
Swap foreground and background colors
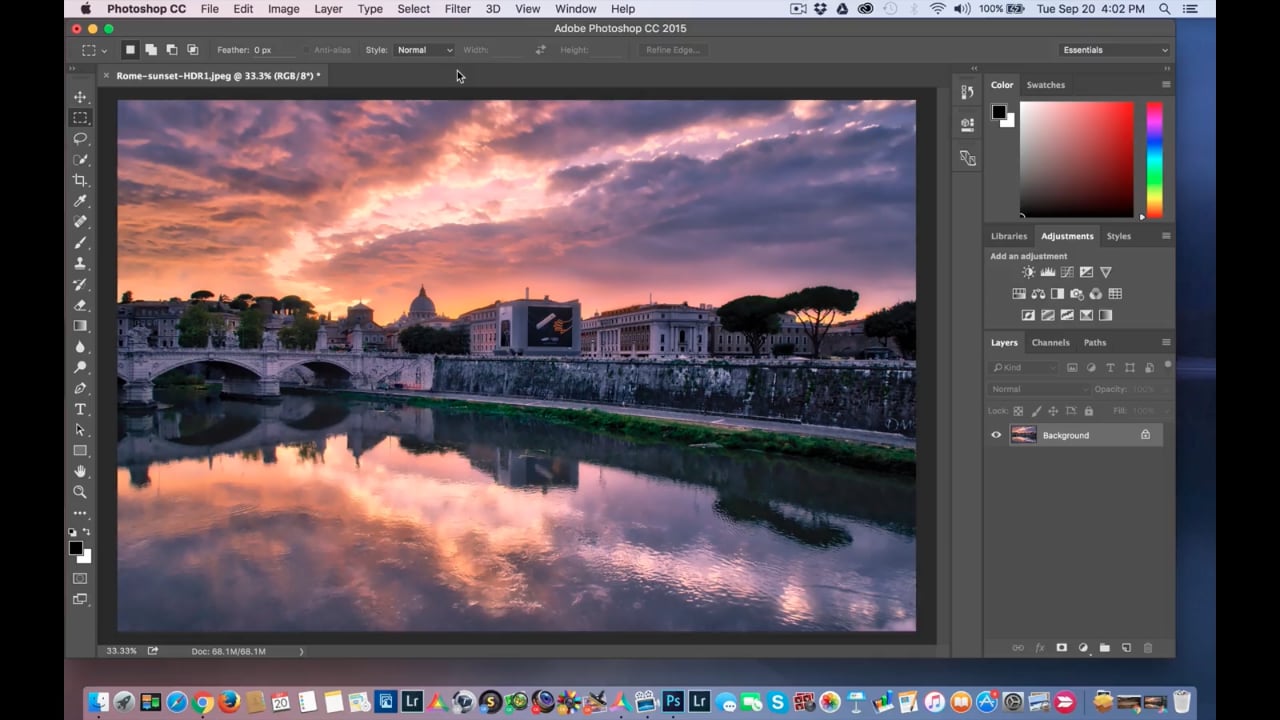87,533
